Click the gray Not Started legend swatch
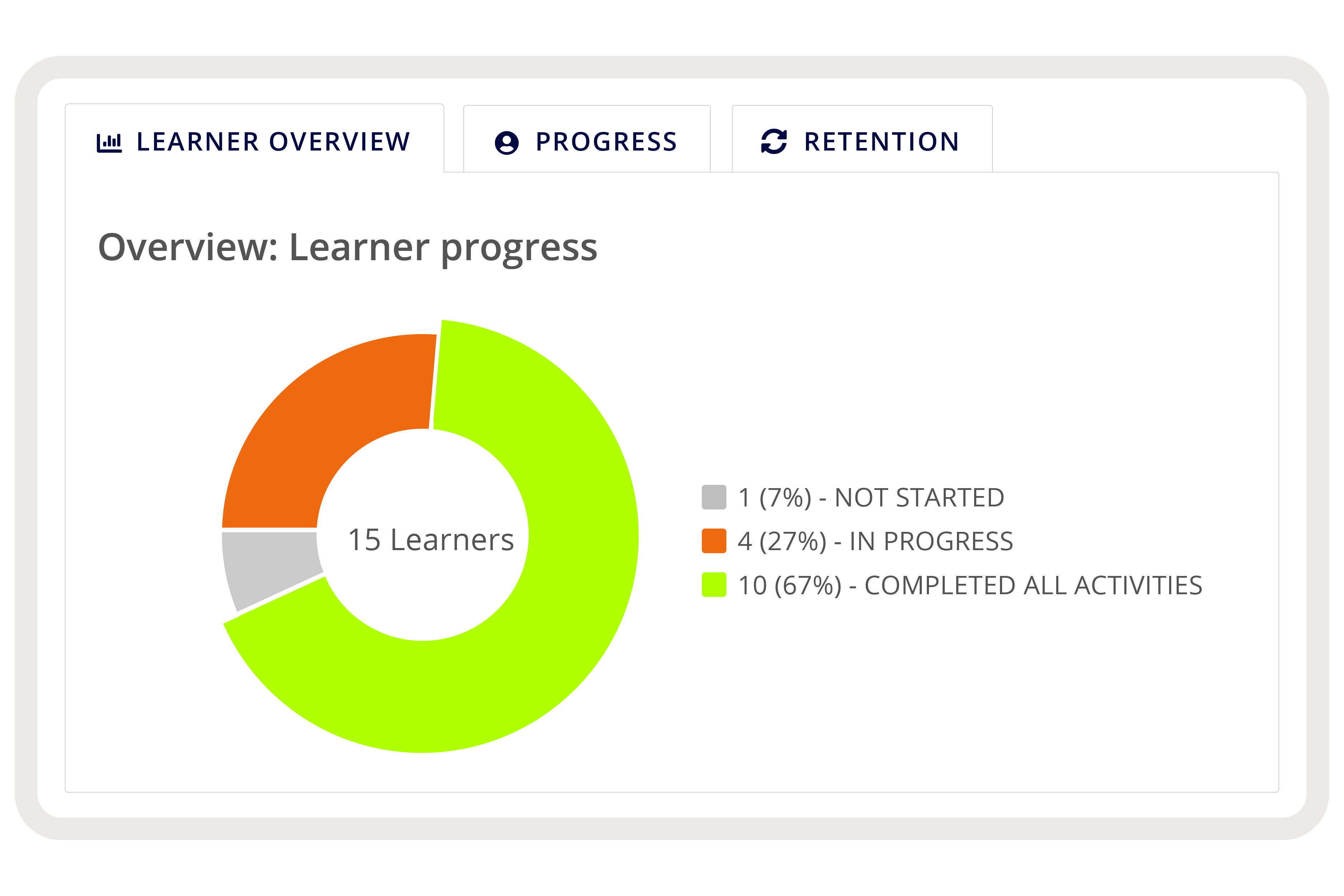Screen dimensions: 1344x896 click(x=714, y=497)
